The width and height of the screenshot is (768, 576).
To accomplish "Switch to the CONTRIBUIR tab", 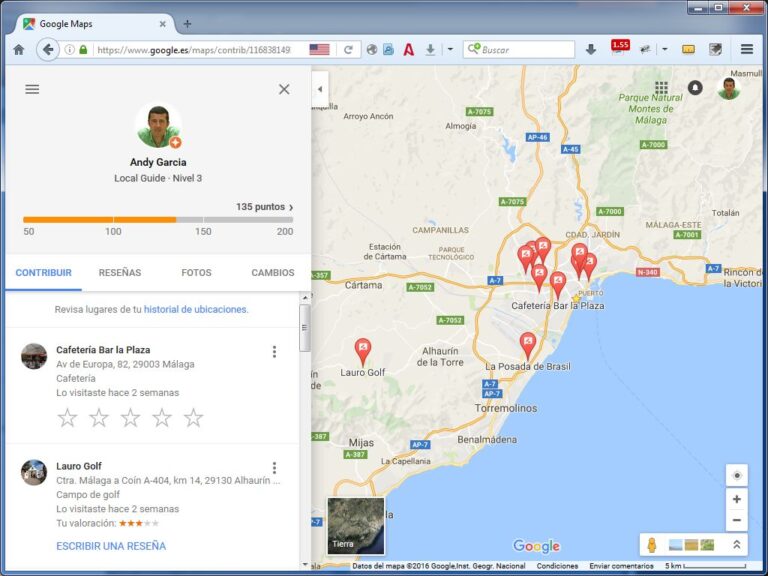I will (x=44, y=273).
